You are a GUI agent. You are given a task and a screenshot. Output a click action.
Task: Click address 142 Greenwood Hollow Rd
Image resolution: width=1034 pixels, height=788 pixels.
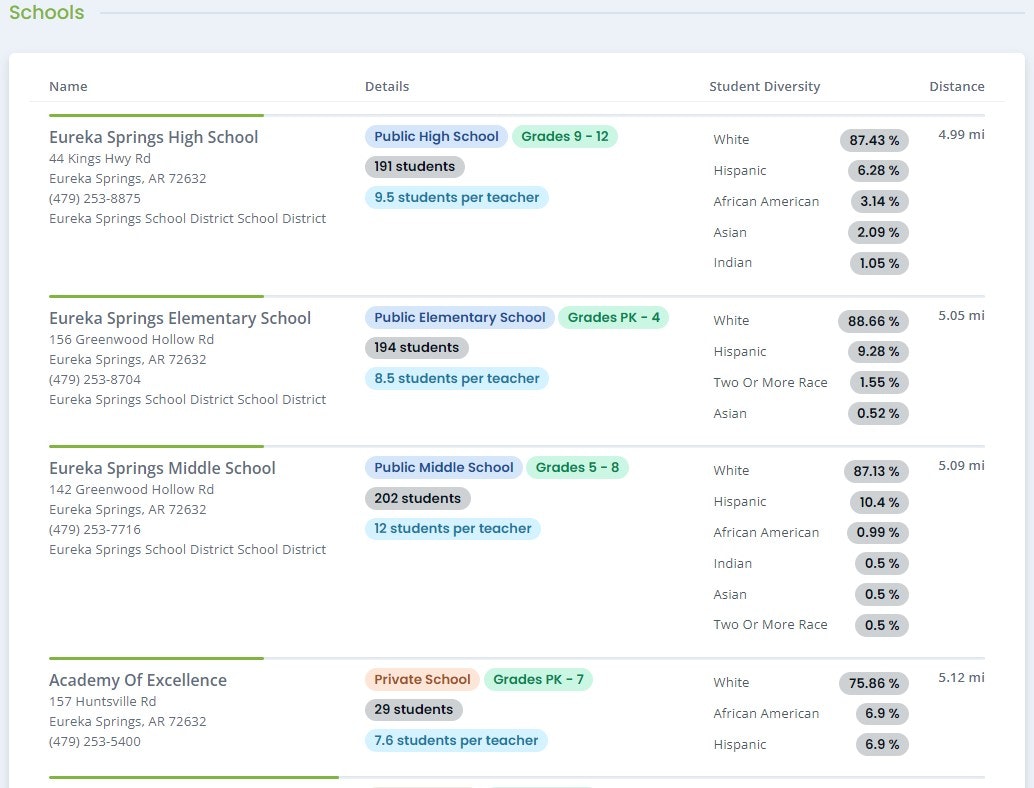pos(131,489)
